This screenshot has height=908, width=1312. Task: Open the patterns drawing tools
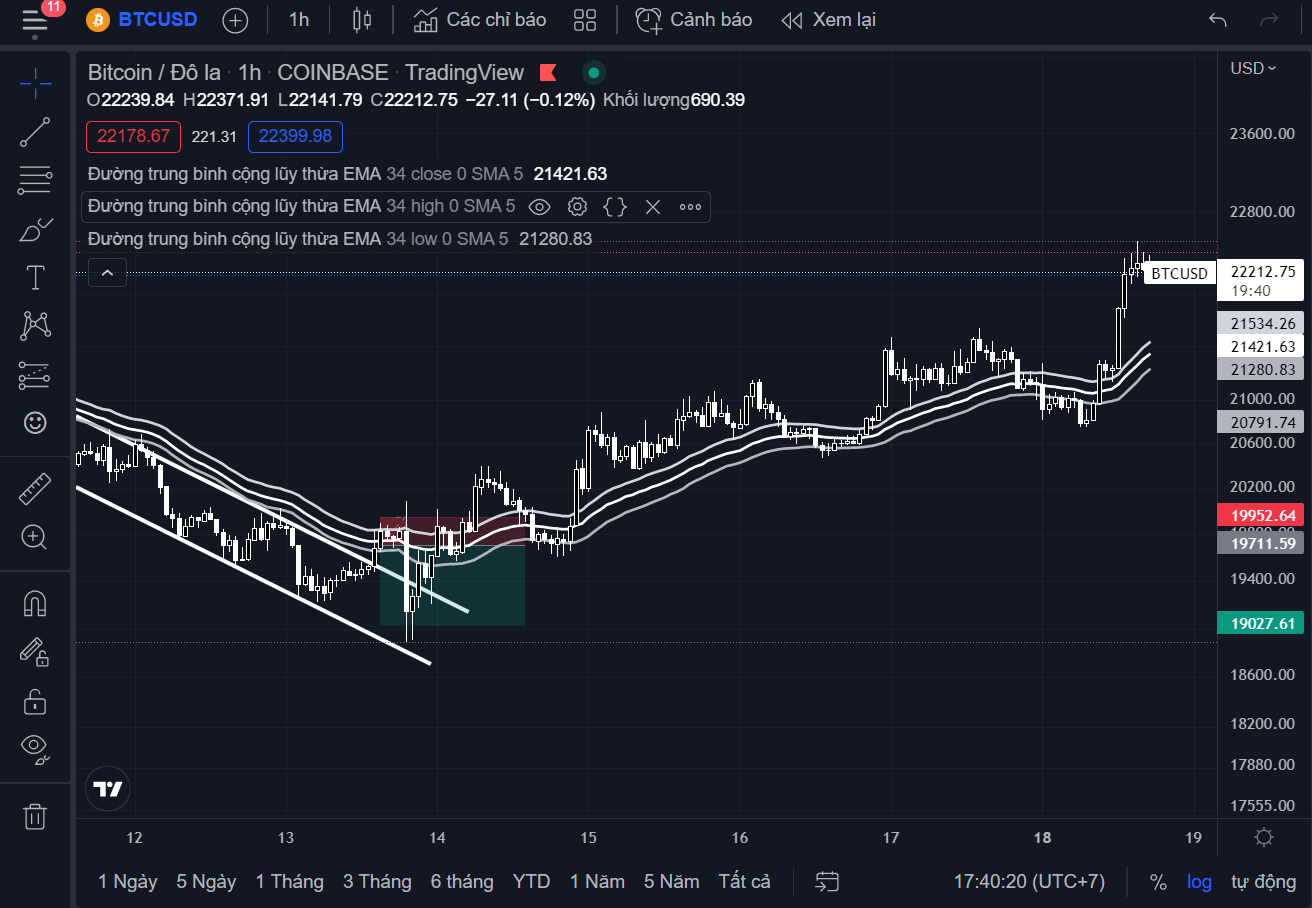click(35, 325)
